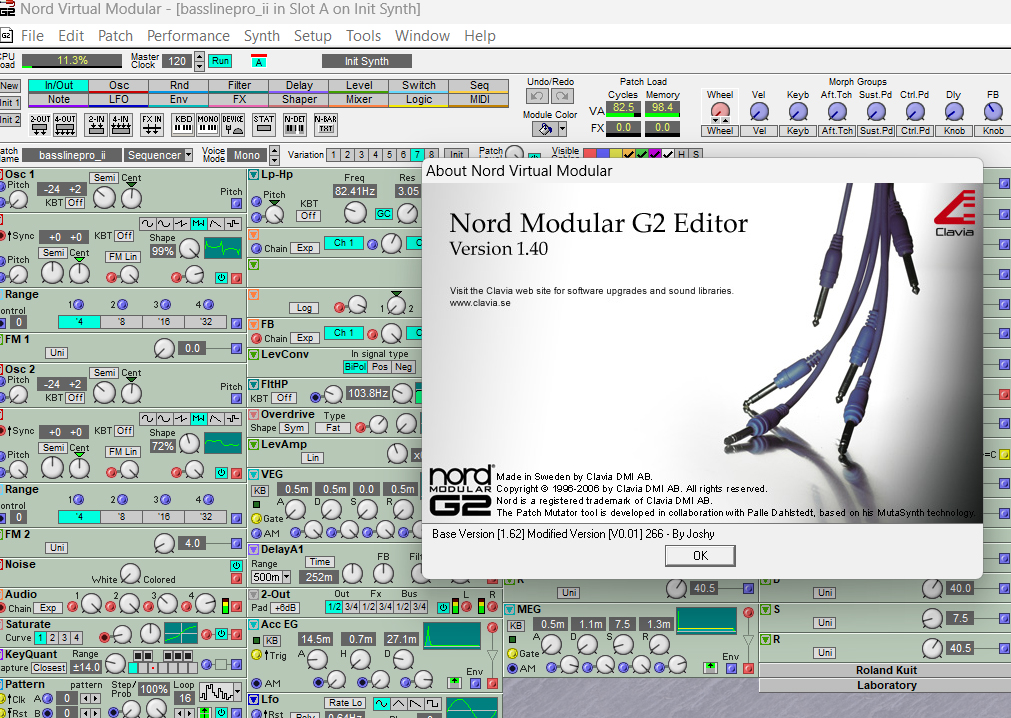Click the Sust.Pd morph group knob
Screen dimensions: 1011x718
(x=876, y=112)
